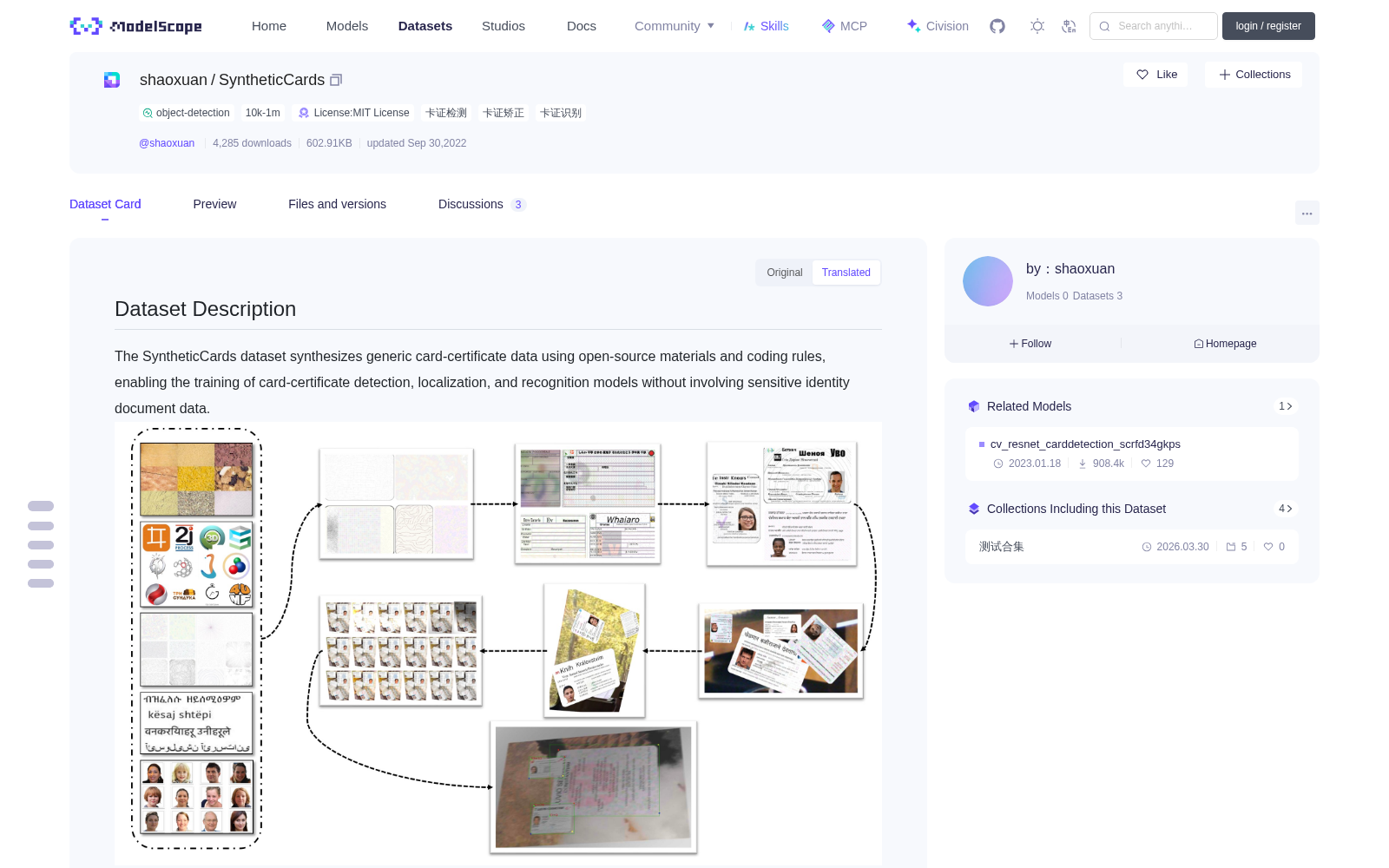The width and height of the screenshot is (1389, 868).
Task: Switch description to Original language
Action: click(785, 273)
